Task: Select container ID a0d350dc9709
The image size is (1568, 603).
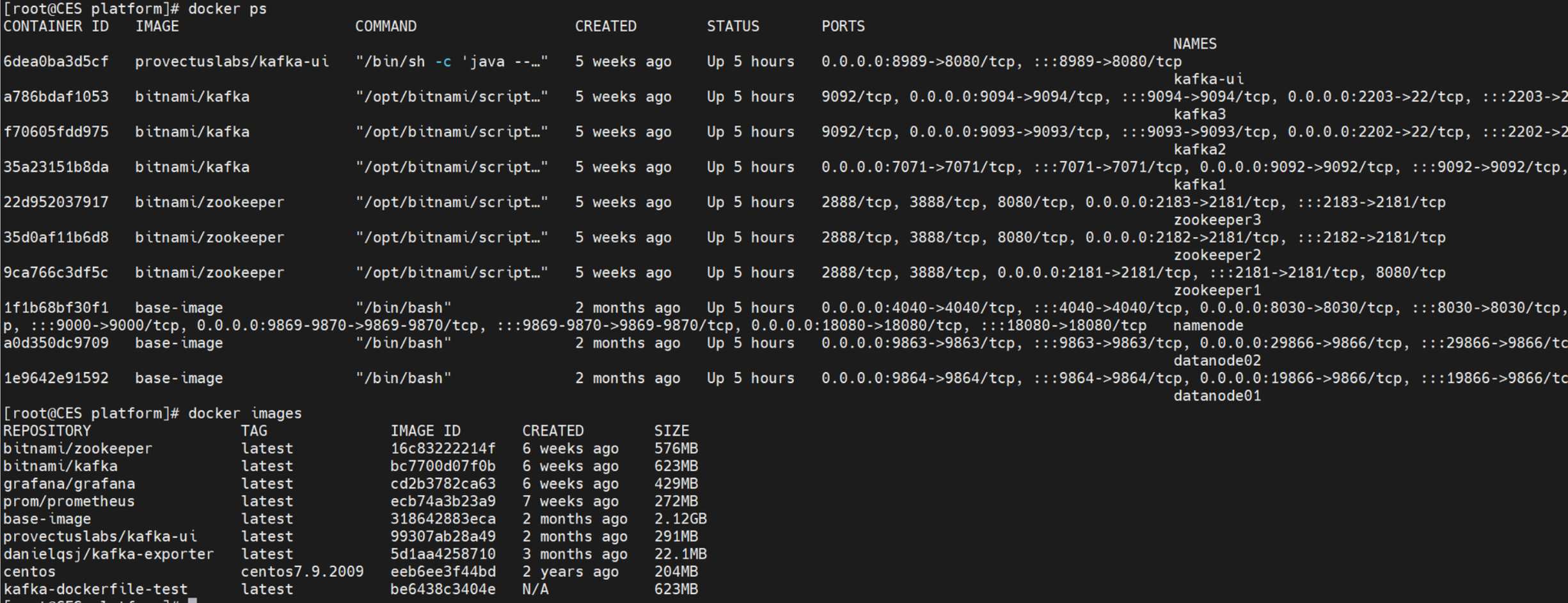Action: (56, 343)
